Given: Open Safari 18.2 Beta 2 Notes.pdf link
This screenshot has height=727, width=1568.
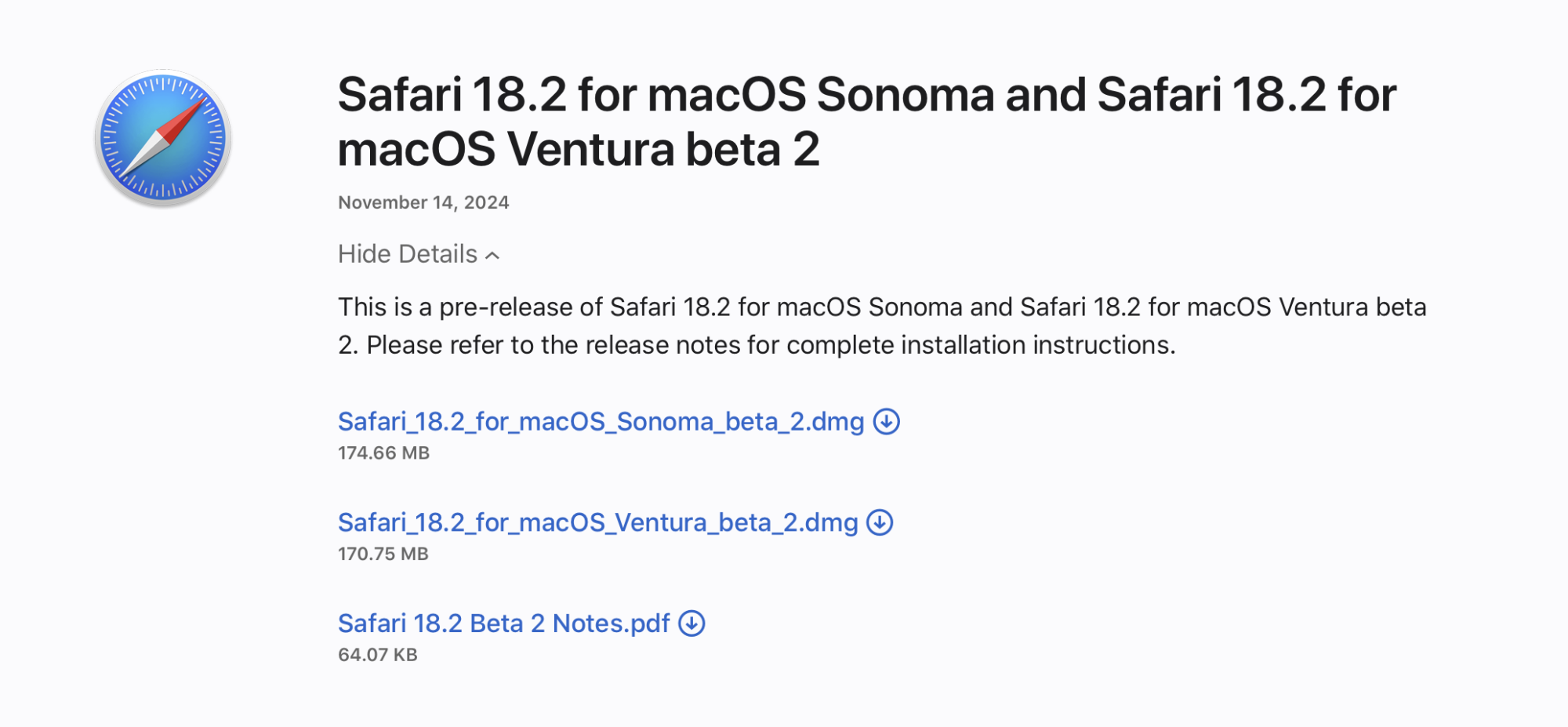Looking at the screenshot, I should pyautogui.click(x=503, y=623).
